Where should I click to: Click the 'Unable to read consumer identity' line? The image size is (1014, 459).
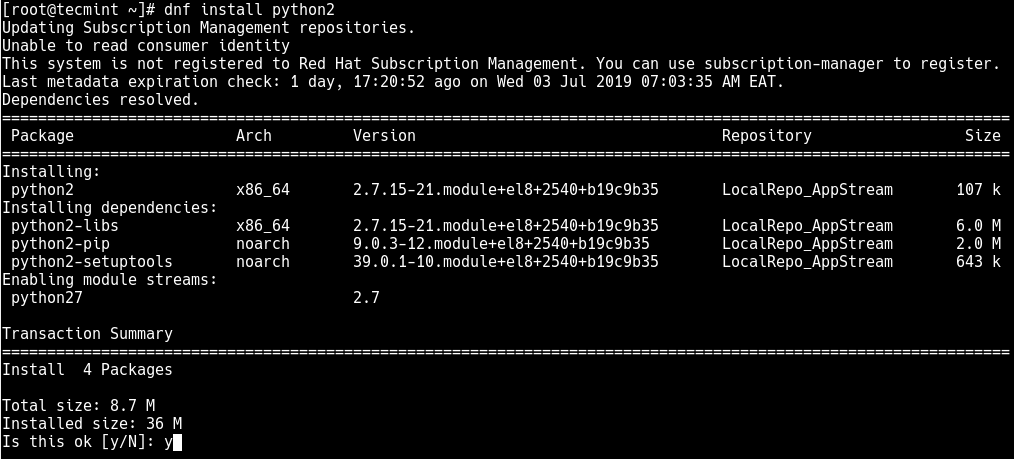pyautogui.click(x=145, y=46)
